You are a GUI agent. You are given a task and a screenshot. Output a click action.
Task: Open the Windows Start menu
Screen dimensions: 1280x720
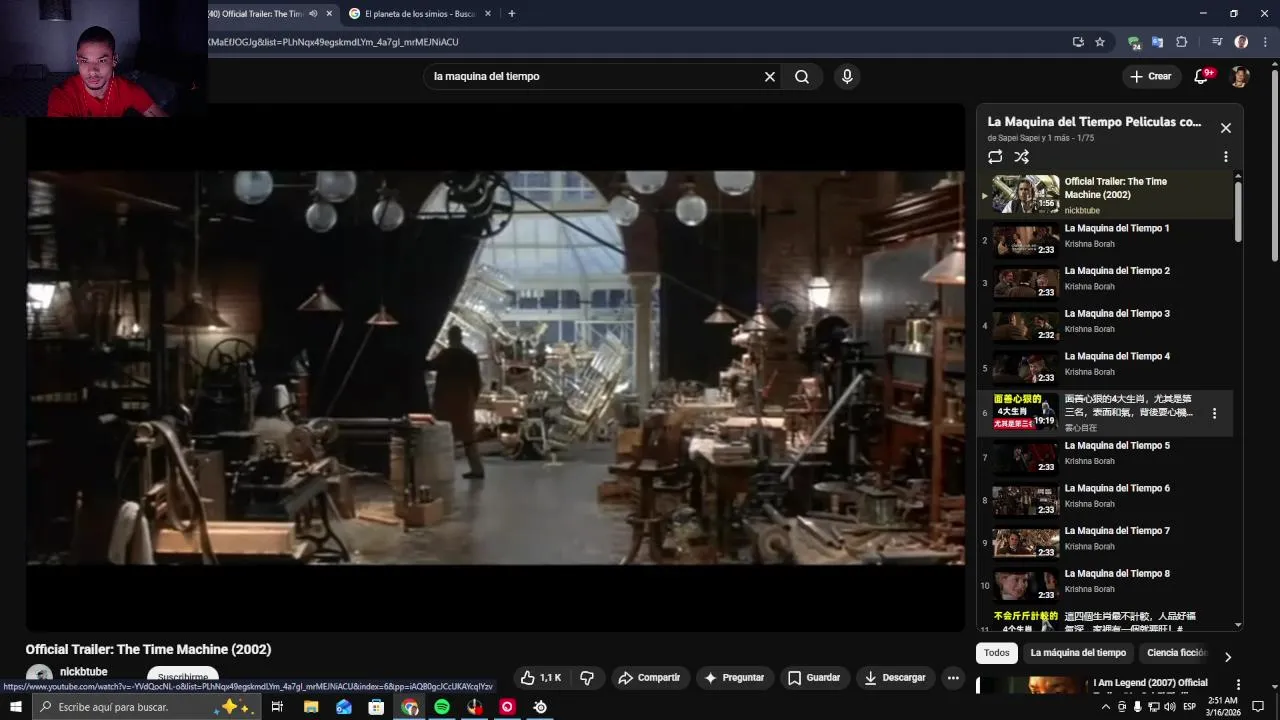point(15,707)
